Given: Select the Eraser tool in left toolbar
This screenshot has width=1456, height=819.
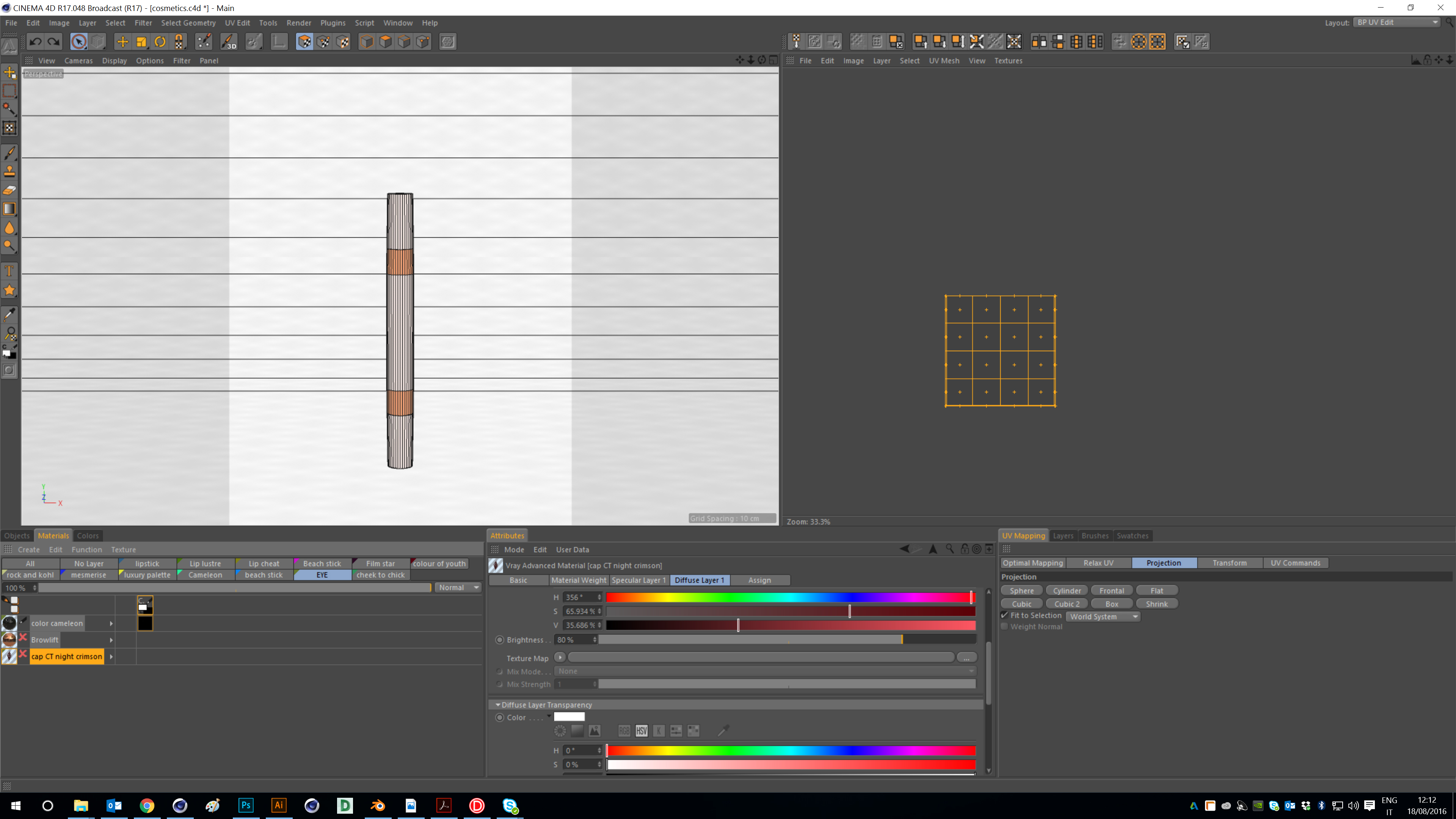Looking at the screenshot, I should click(9, 190).
